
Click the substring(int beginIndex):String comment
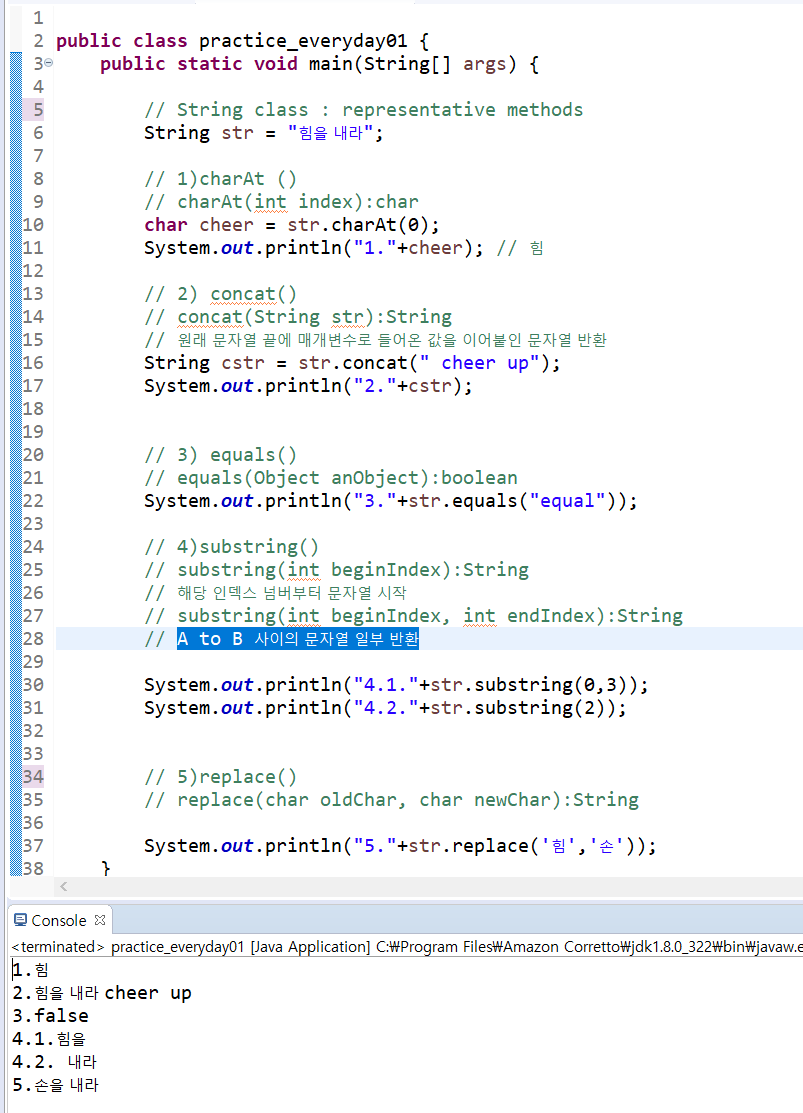337,570
